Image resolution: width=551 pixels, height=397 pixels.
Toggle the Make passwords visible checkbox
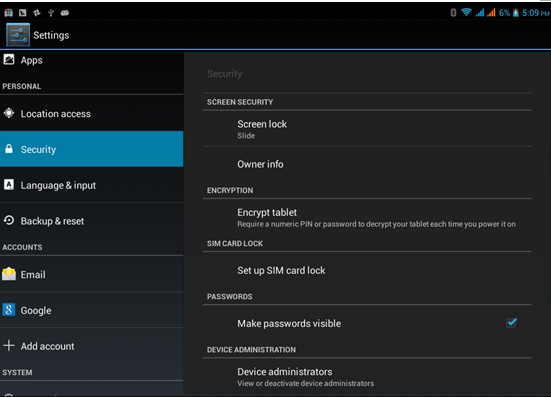511,323
